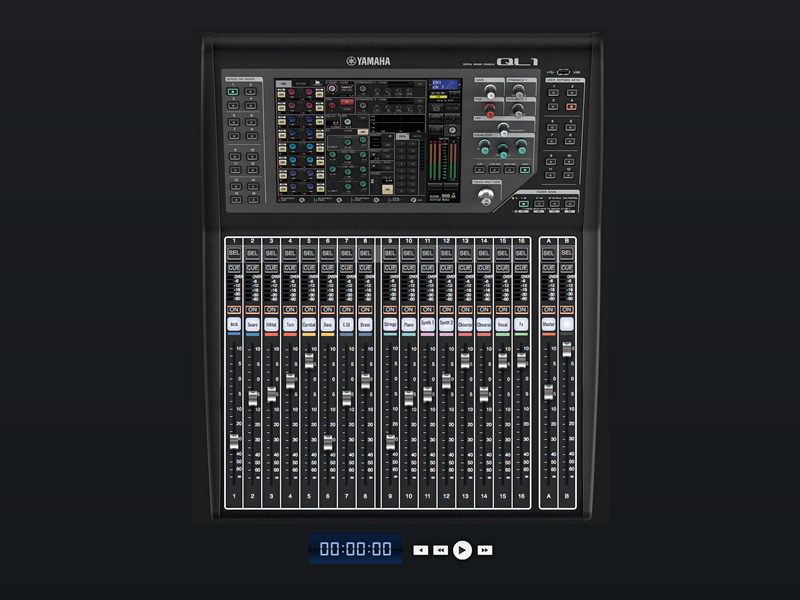Select channel 1 with its SEL key
The height and width of the screenshot is (600, 800).
pyautogui.click(x=234, y=253)
